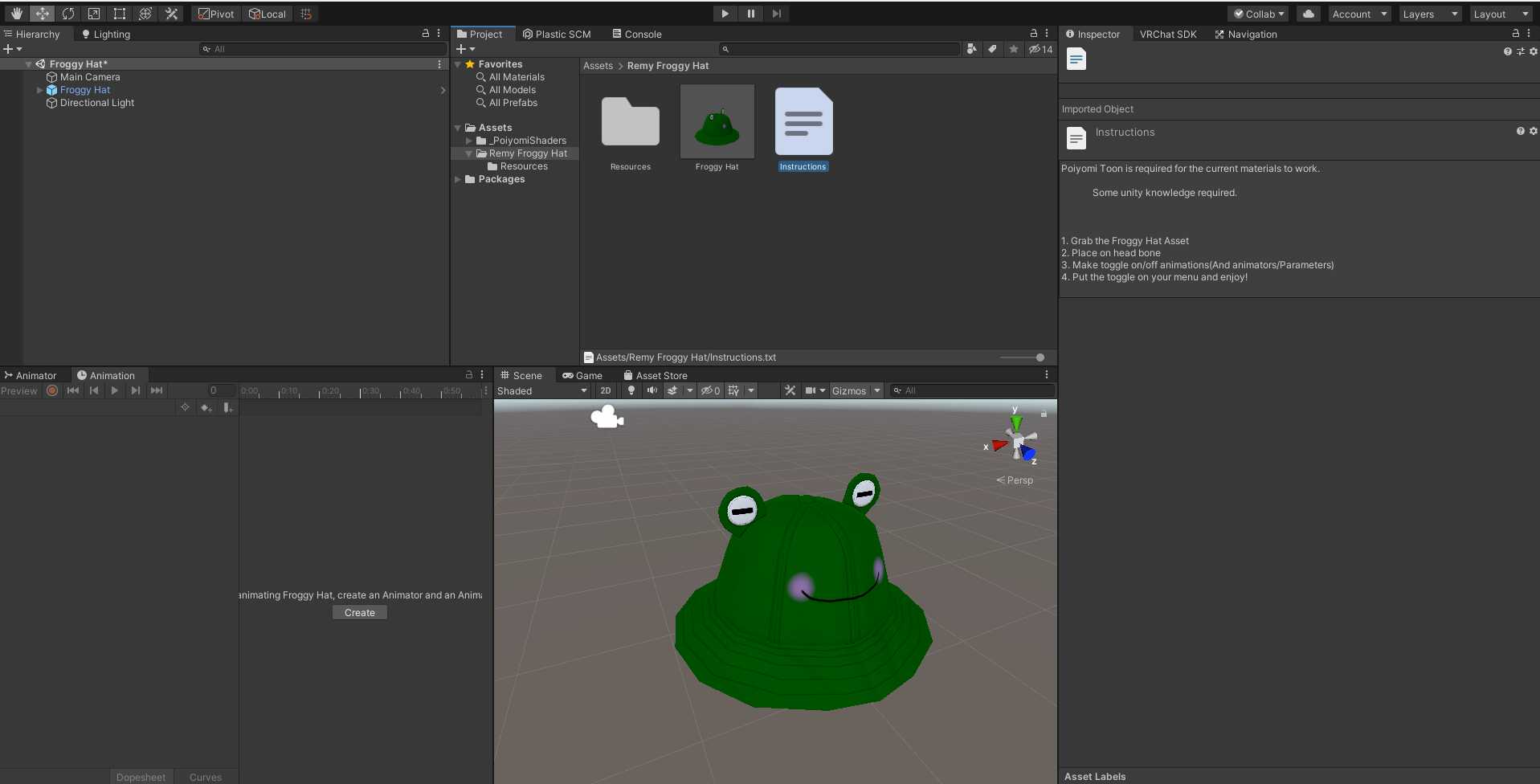Select the Froggy Hat prefab thumbnail

(717, 123)
